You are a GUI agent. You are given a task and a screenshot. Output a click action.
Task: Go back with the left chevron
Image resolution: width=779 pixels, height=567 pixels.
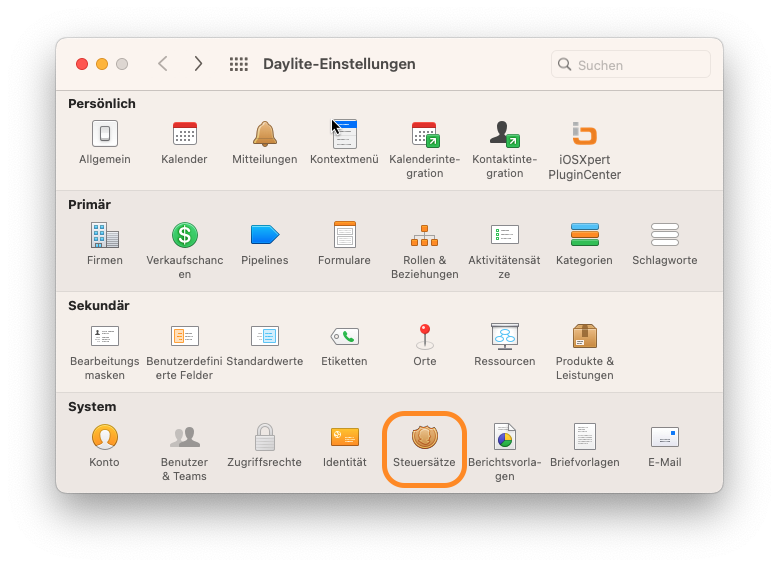[x=162, y=64]
